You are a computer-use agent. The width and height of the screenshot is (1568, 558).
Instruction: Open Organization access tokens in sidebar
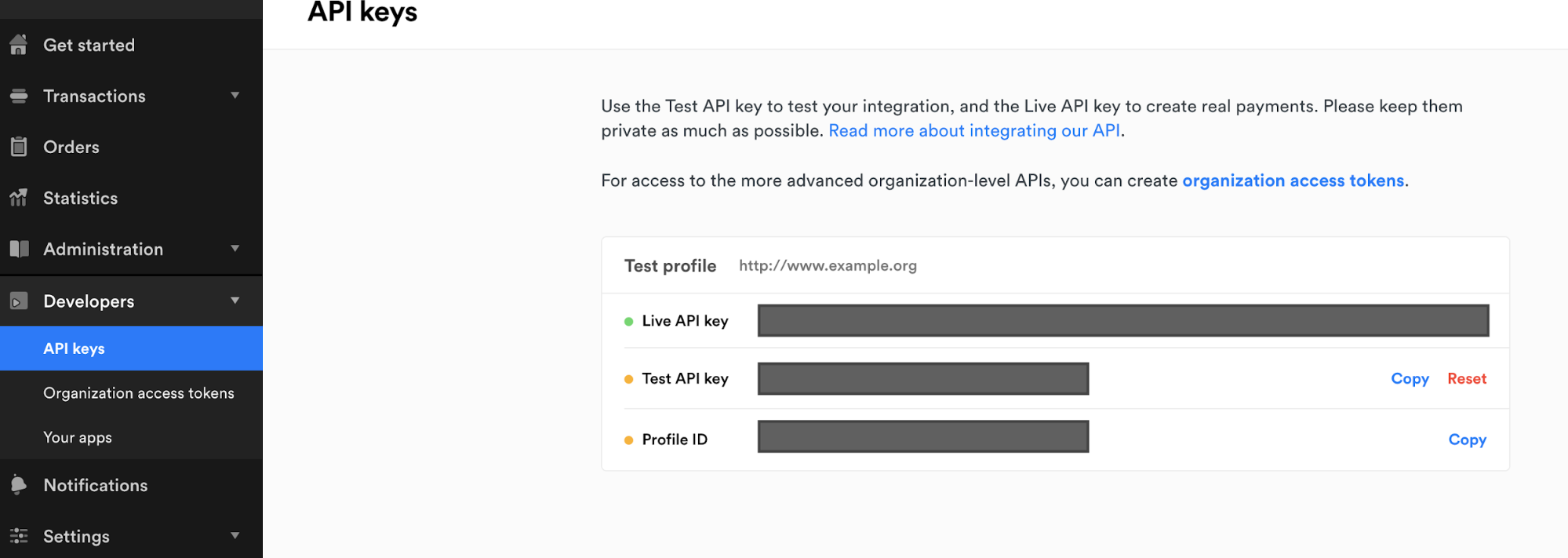(x=138, y=393)
